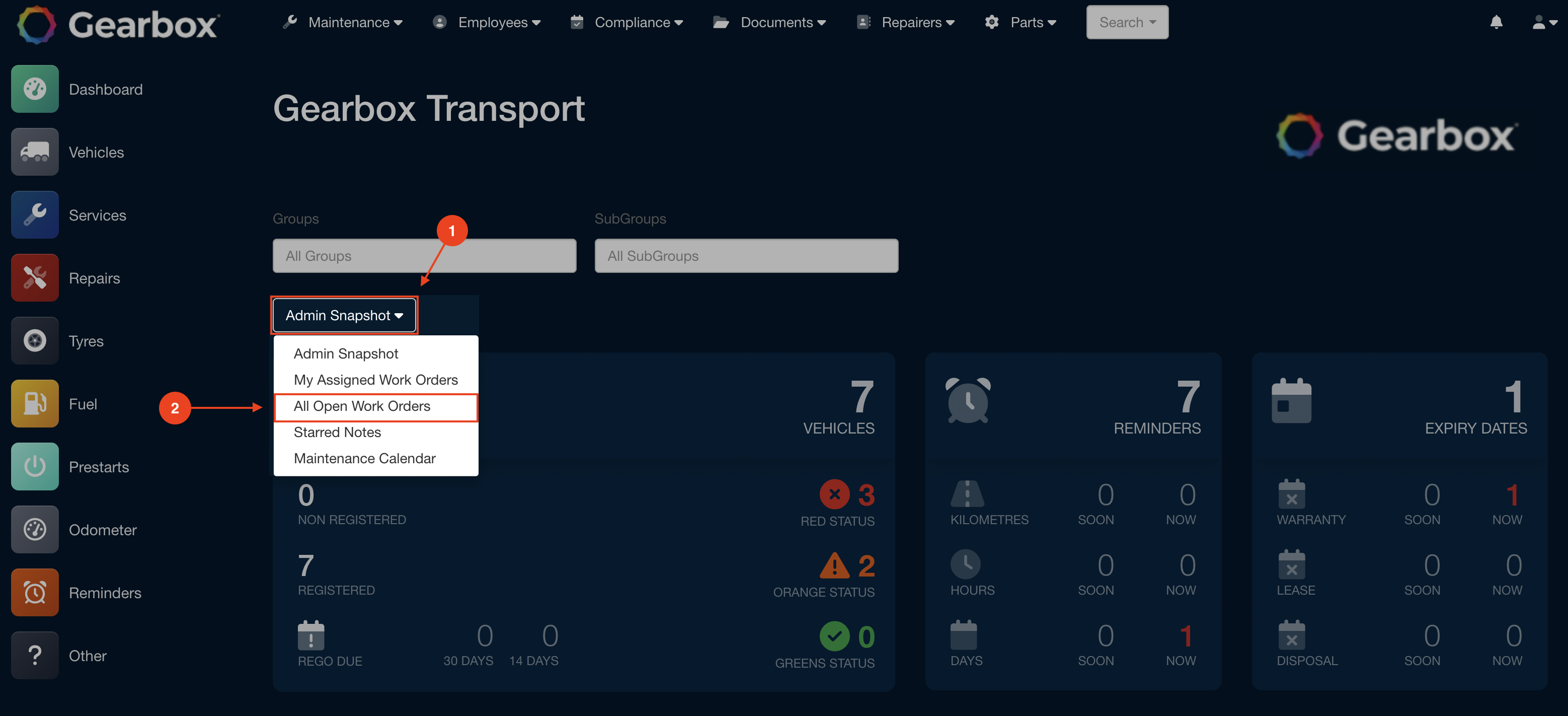1568x716 pixels.
Task: Open the Prestarts power icon
Action: click(35, 466)
